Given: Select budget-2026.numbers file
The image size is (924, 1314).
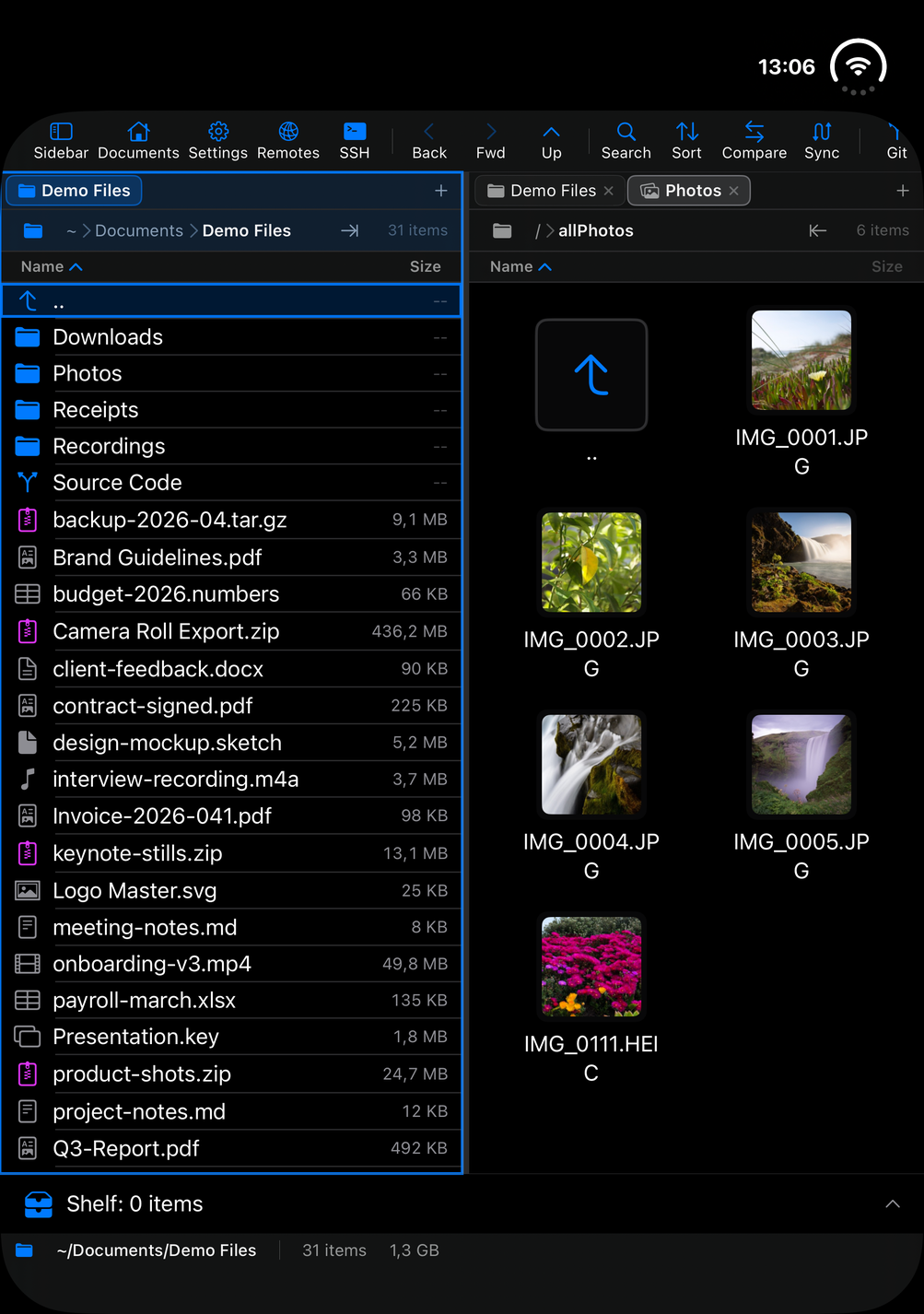Looking at the screenshot, I should [x=231, y=594].
